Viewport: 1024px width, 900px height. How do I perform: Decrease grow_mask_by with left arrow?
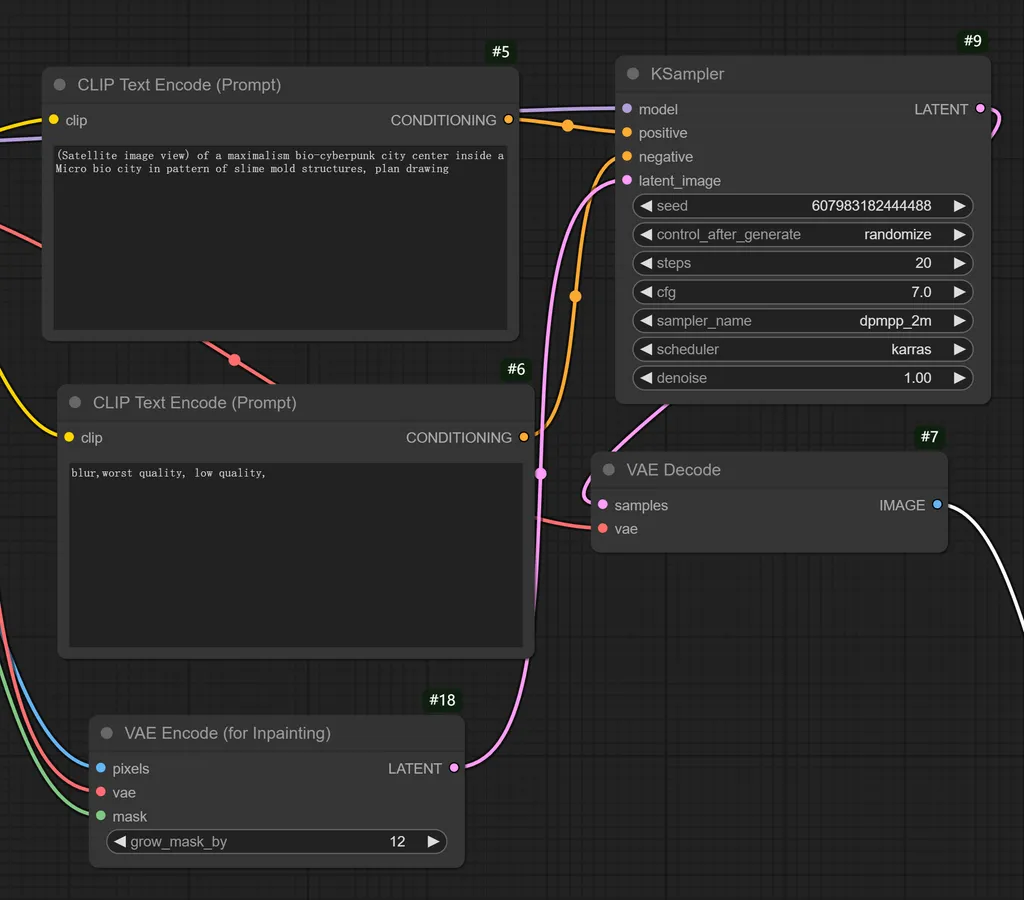(x=120, y=842)
